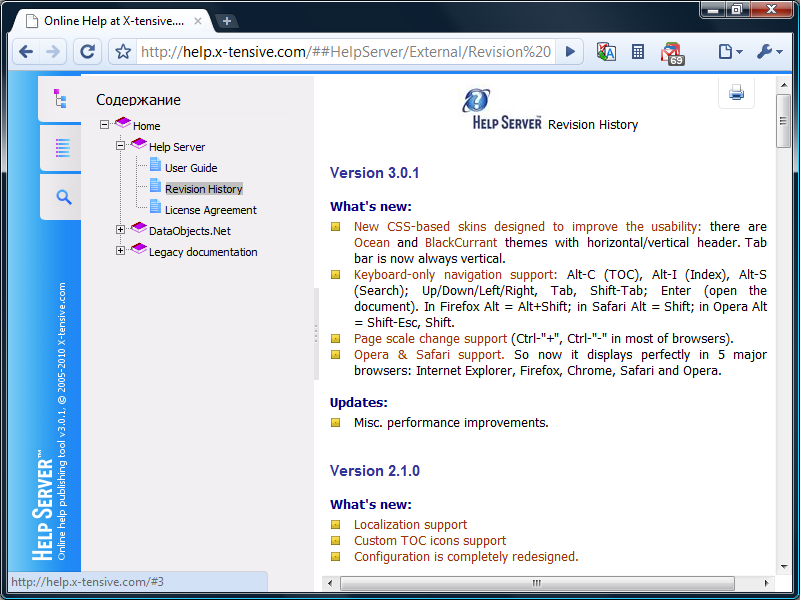Click 'Configuration is completely redesigned.' text
The height and width of the screenshot is (600, 800).
(x=466, y=556)
